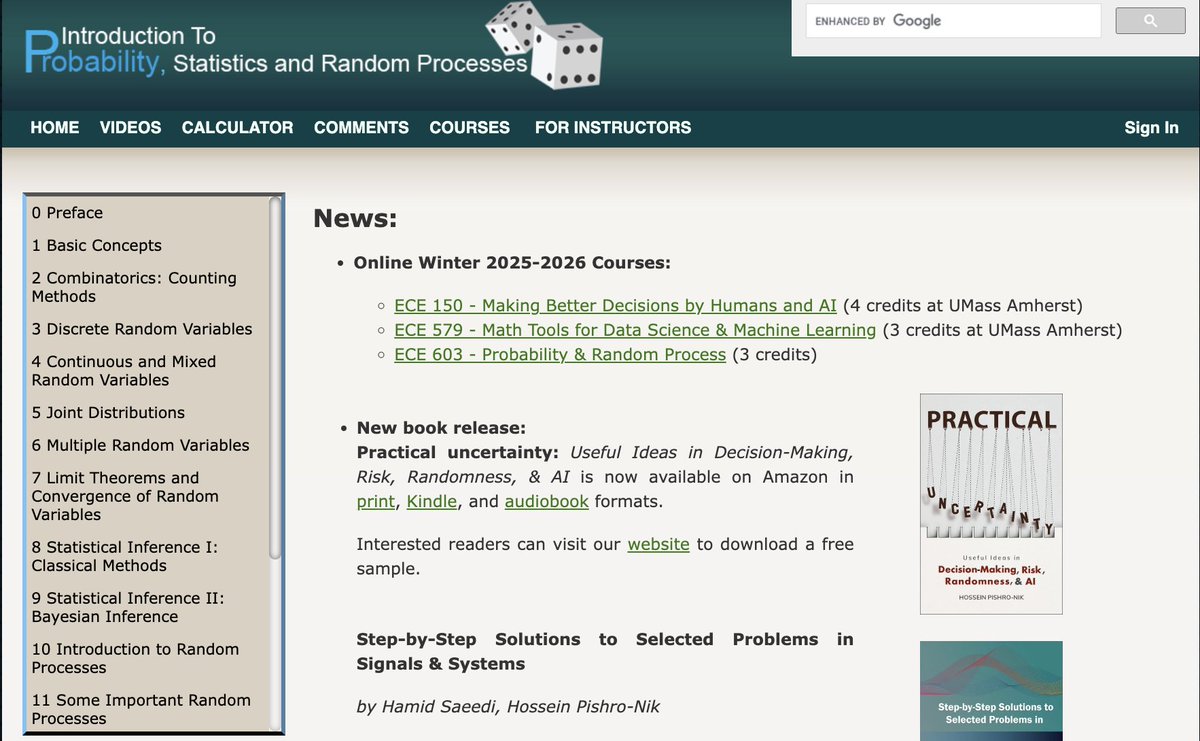Click the website link for free sample
This screenshot has width=1200, height=741.
pyautogui.click(x=658, y=545)
